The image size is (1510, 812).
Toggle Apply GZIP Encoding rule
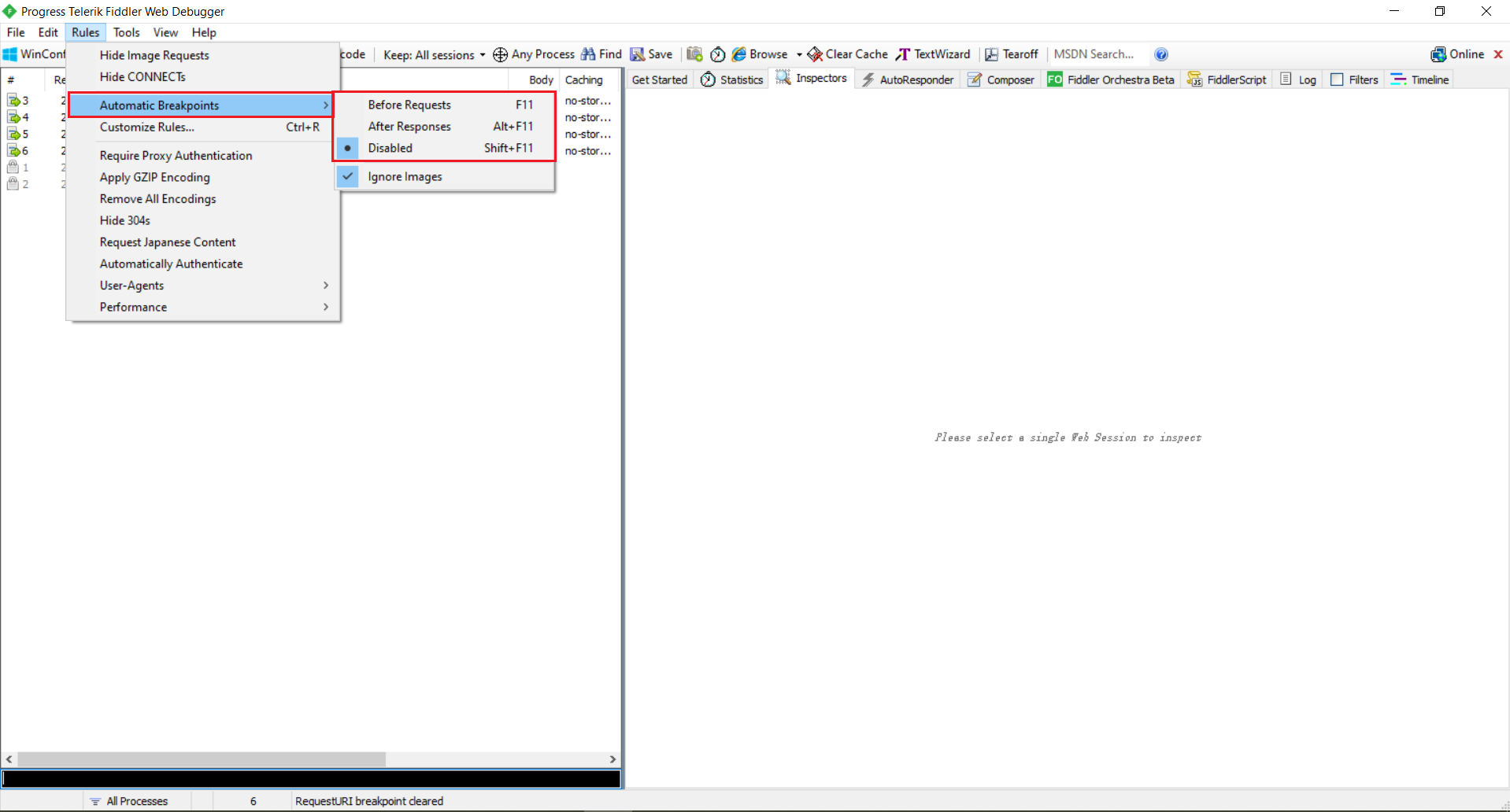[203, 177]
